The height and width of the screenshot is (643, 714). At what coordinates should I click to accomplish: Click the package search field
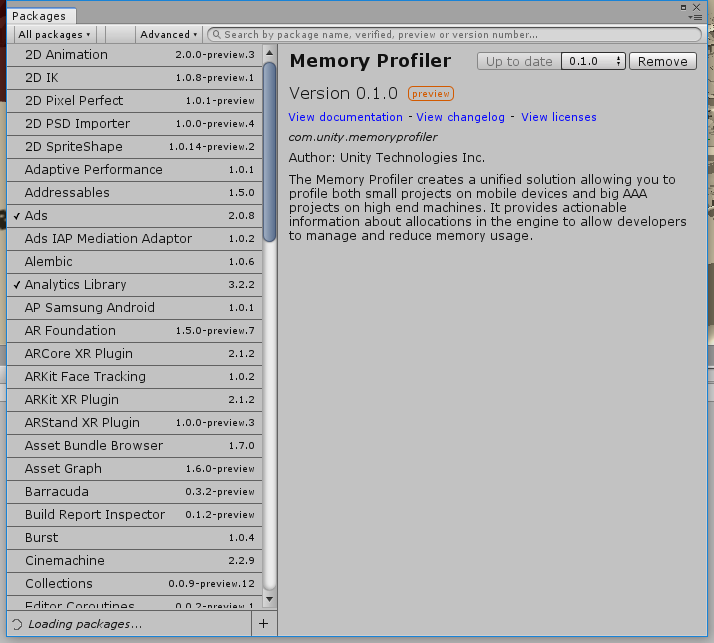454,35
